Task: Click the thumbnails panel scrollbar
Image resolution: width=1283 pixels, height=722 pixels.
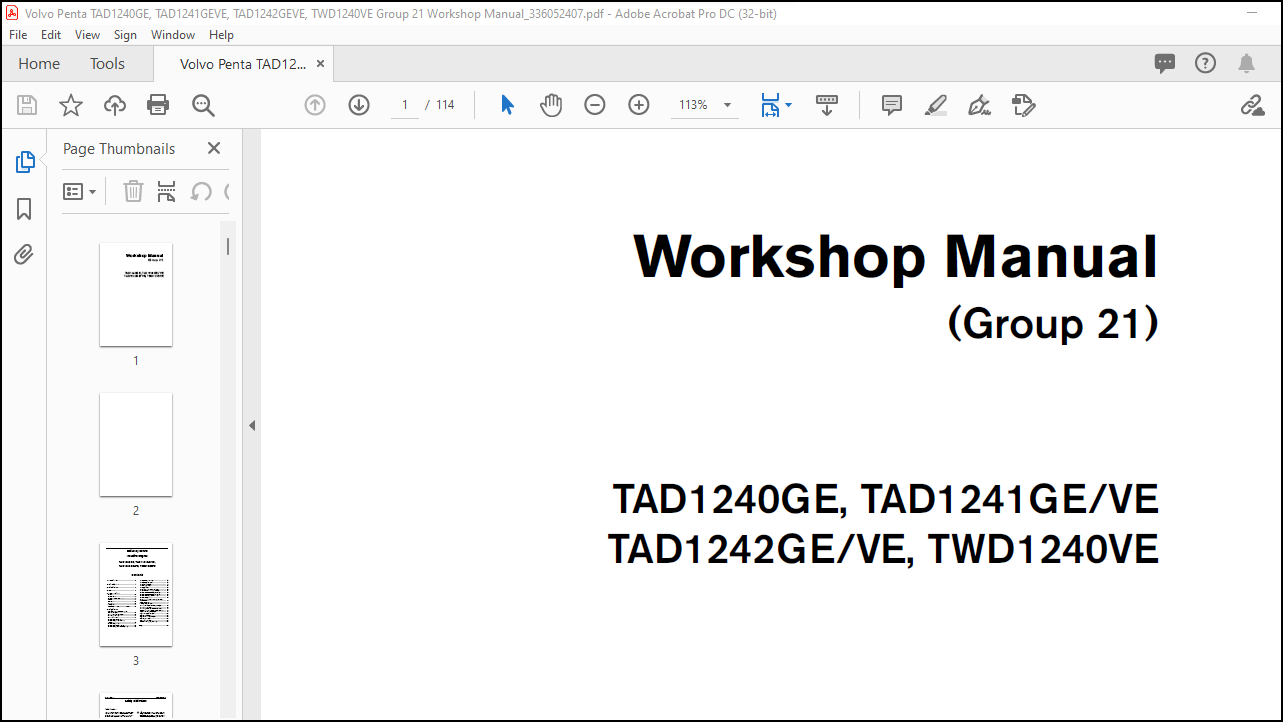Action: tap(228, 246)
